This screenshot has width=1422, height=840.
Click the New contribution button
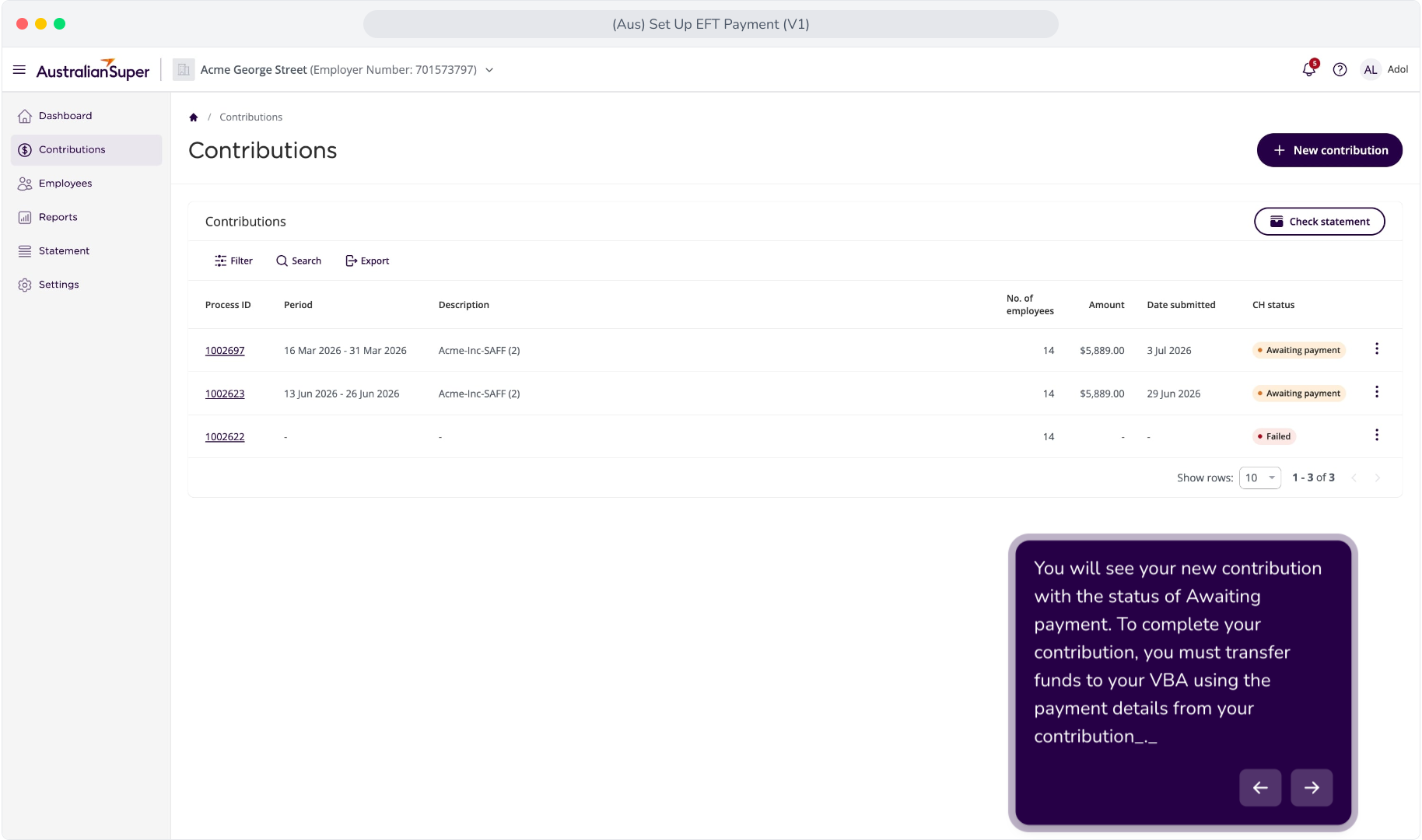click(x=1329, y=150)
